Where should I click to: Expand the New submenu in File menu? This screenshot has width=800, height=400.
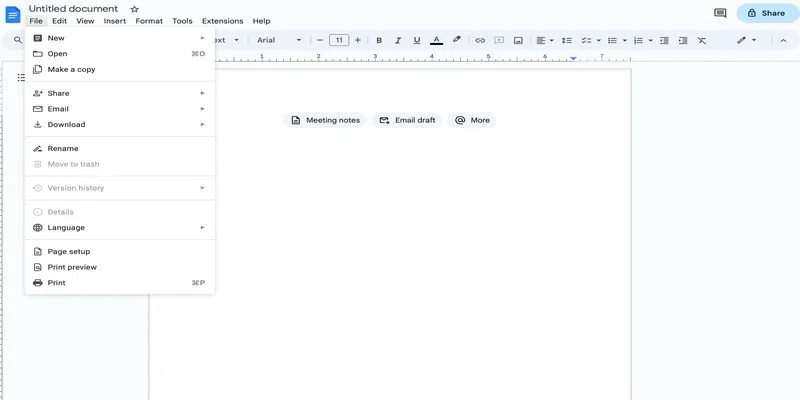(x=119, y=38)
